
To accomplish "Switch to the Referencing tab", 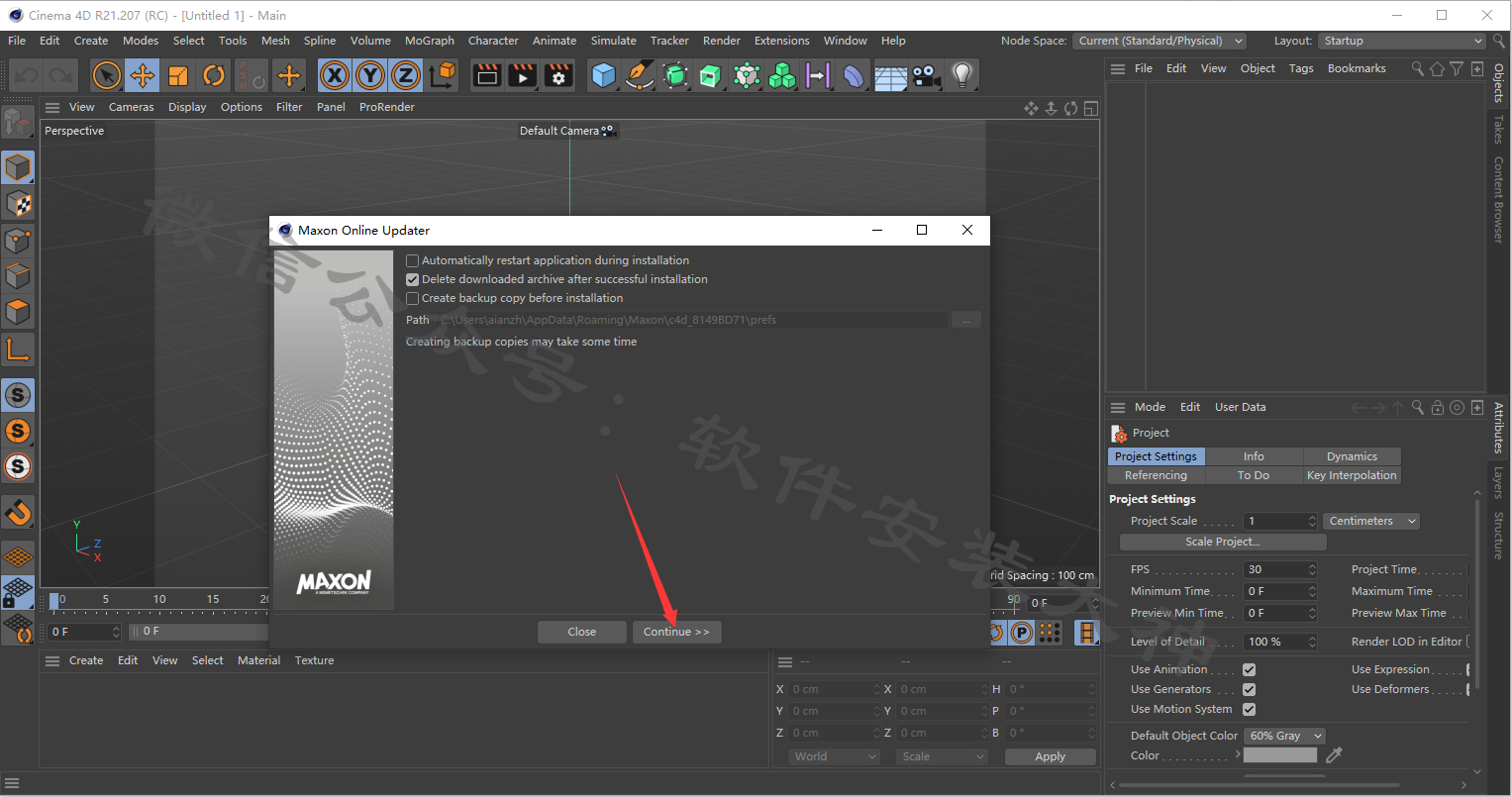I will [x=1156, y=475].
